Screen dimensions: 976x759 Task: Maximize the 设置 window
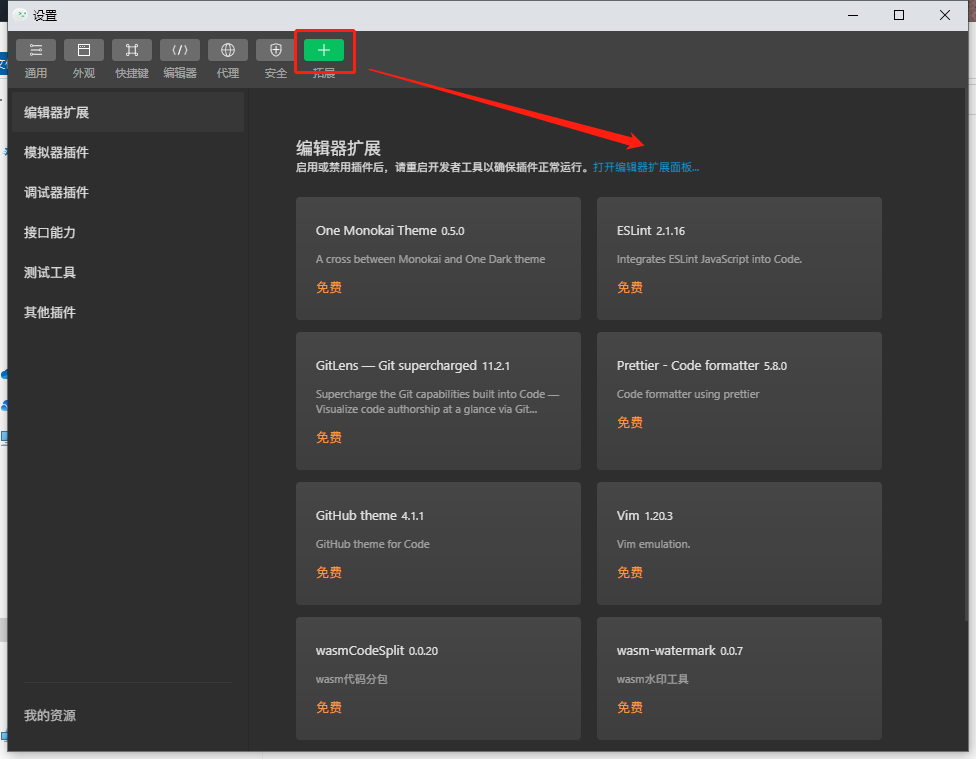click(899, 15)
